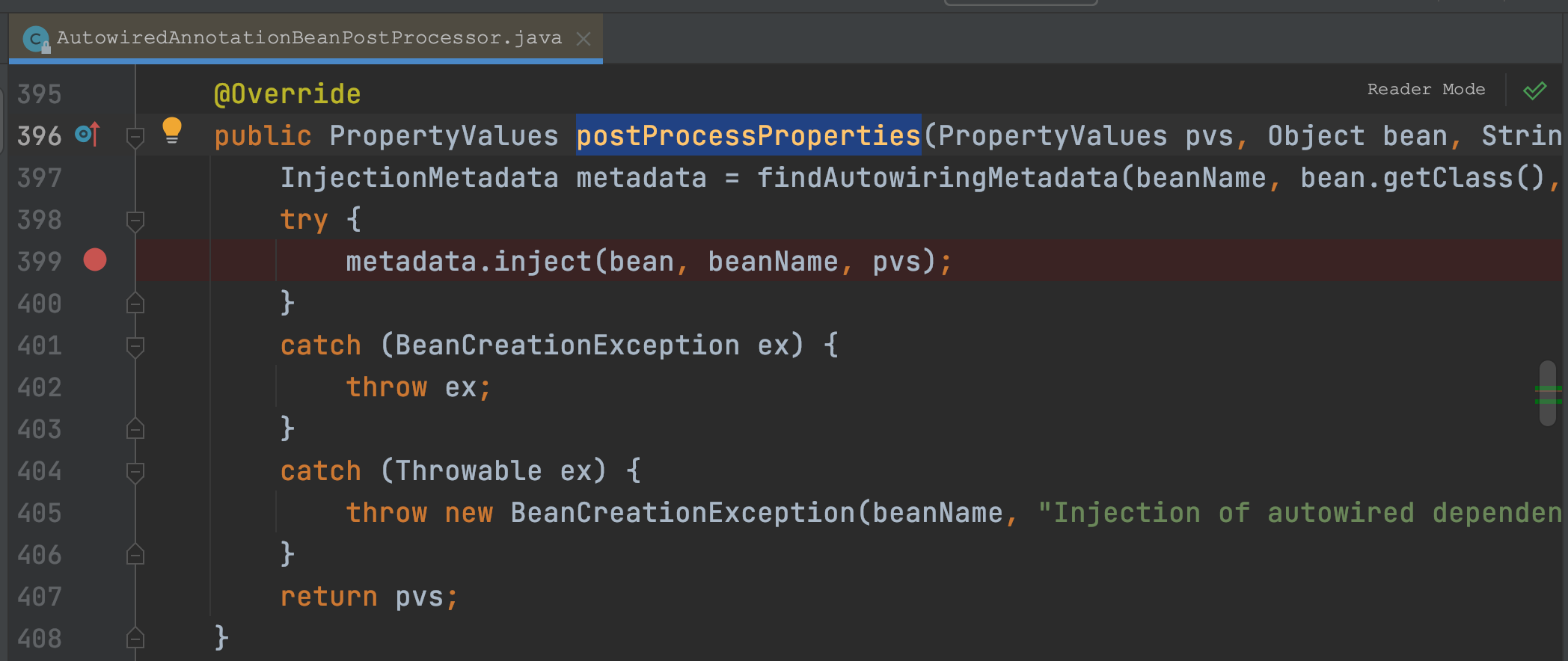Collapse the try block fold on line 398
This screenshot has width=1568, height=661.
click(135, 221)
